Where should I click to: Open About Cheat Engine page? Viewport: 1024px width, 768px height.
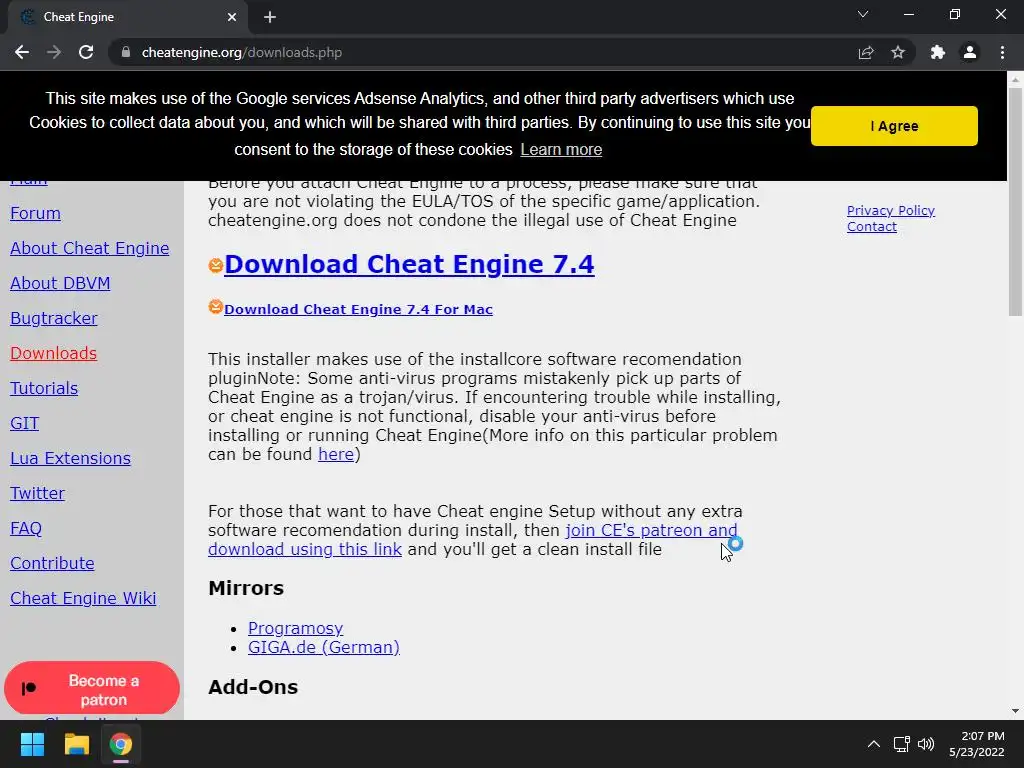coord(89,248)
